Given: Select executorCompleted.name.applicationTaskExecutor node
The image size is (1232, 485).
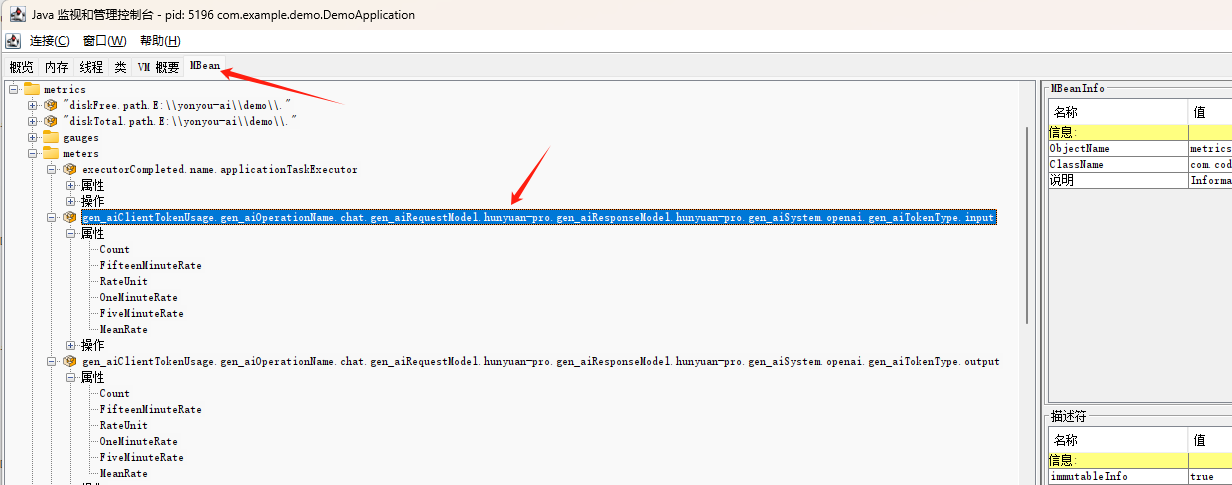Looking at the screenshot, I should 220,169.
